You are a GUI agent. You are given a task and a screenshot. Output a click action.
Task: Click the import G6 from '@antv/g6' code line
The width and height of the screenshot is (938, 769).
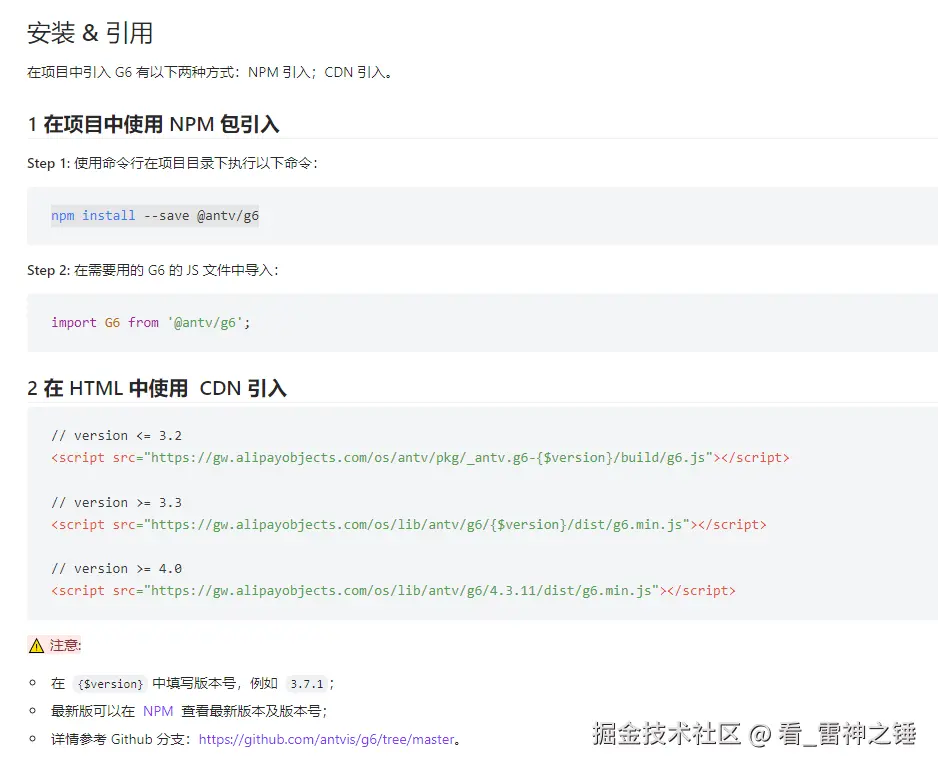click(x=151, y=323)
